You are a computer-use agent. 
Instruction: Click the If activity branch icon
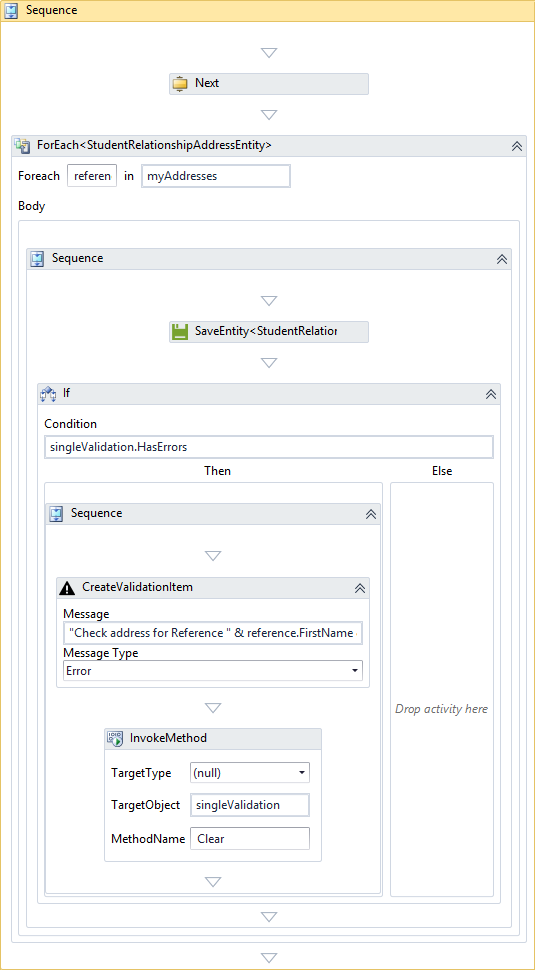tap(48, 393)
